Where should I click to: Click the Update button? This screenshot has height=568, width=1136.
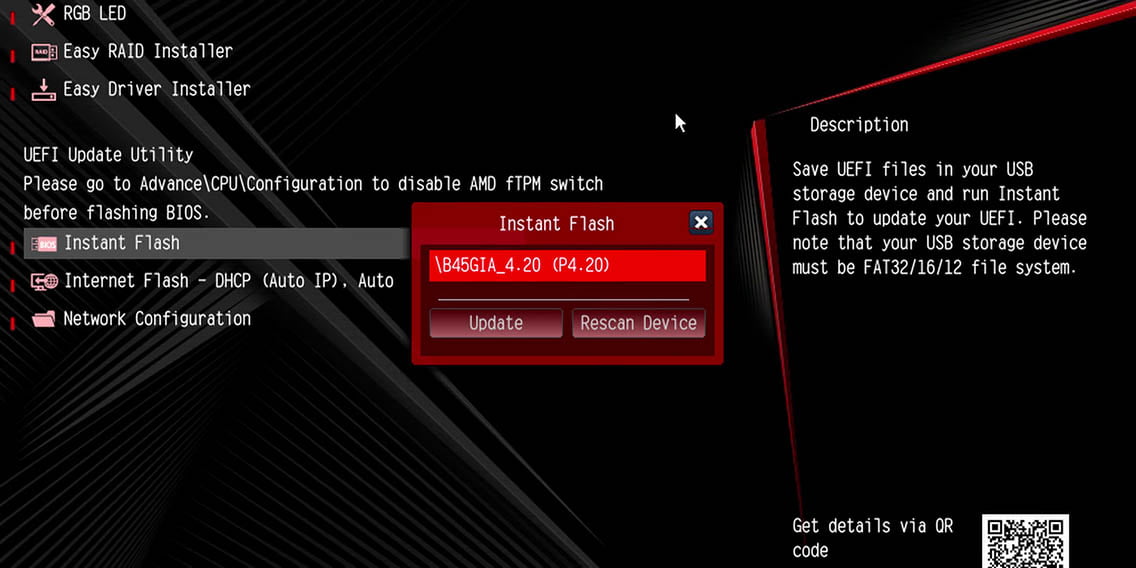tap(496, 323)
